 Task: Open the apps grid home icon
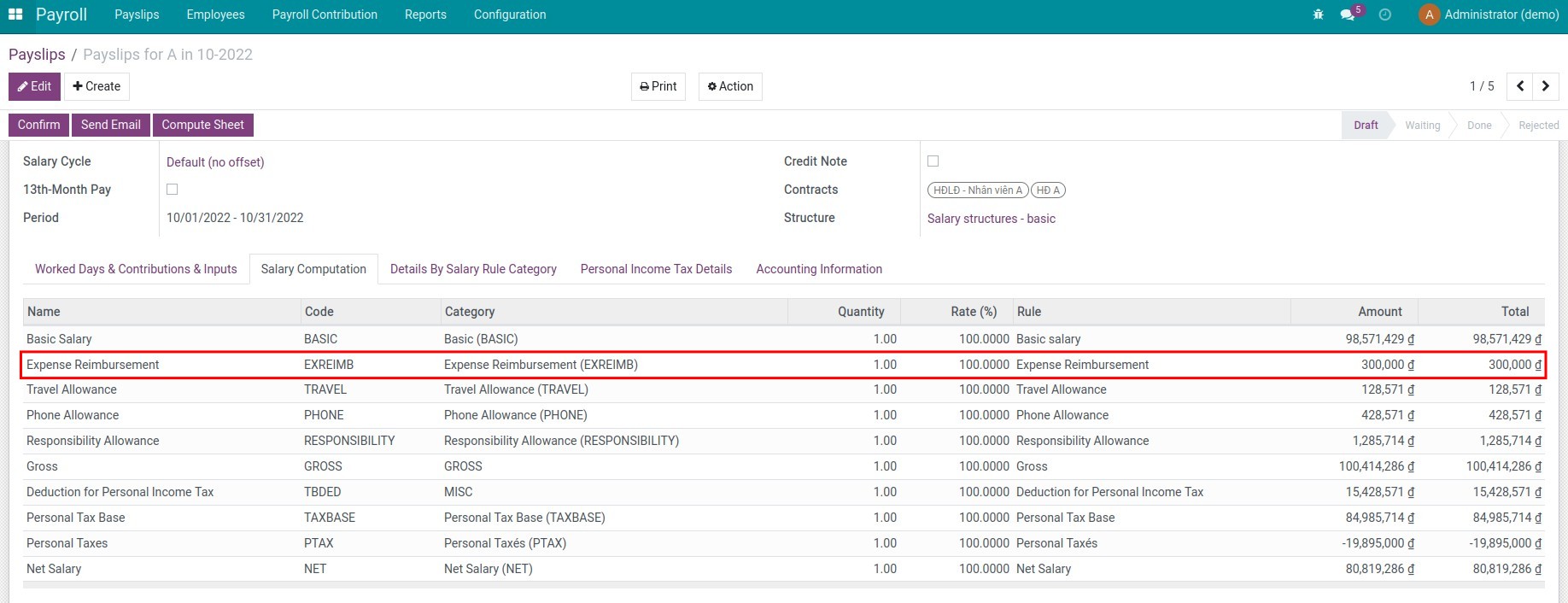tap(15, 15)
